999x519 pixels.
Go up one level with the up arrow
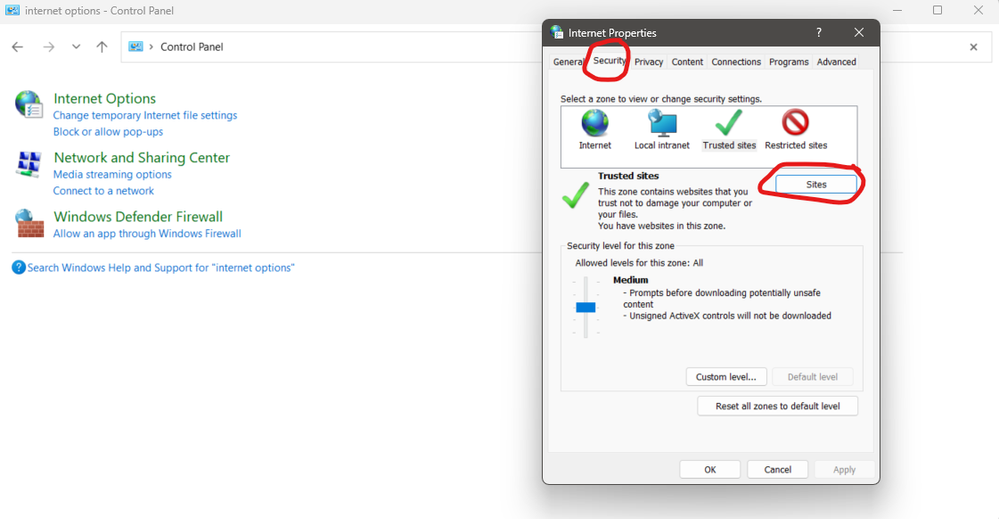101,47
